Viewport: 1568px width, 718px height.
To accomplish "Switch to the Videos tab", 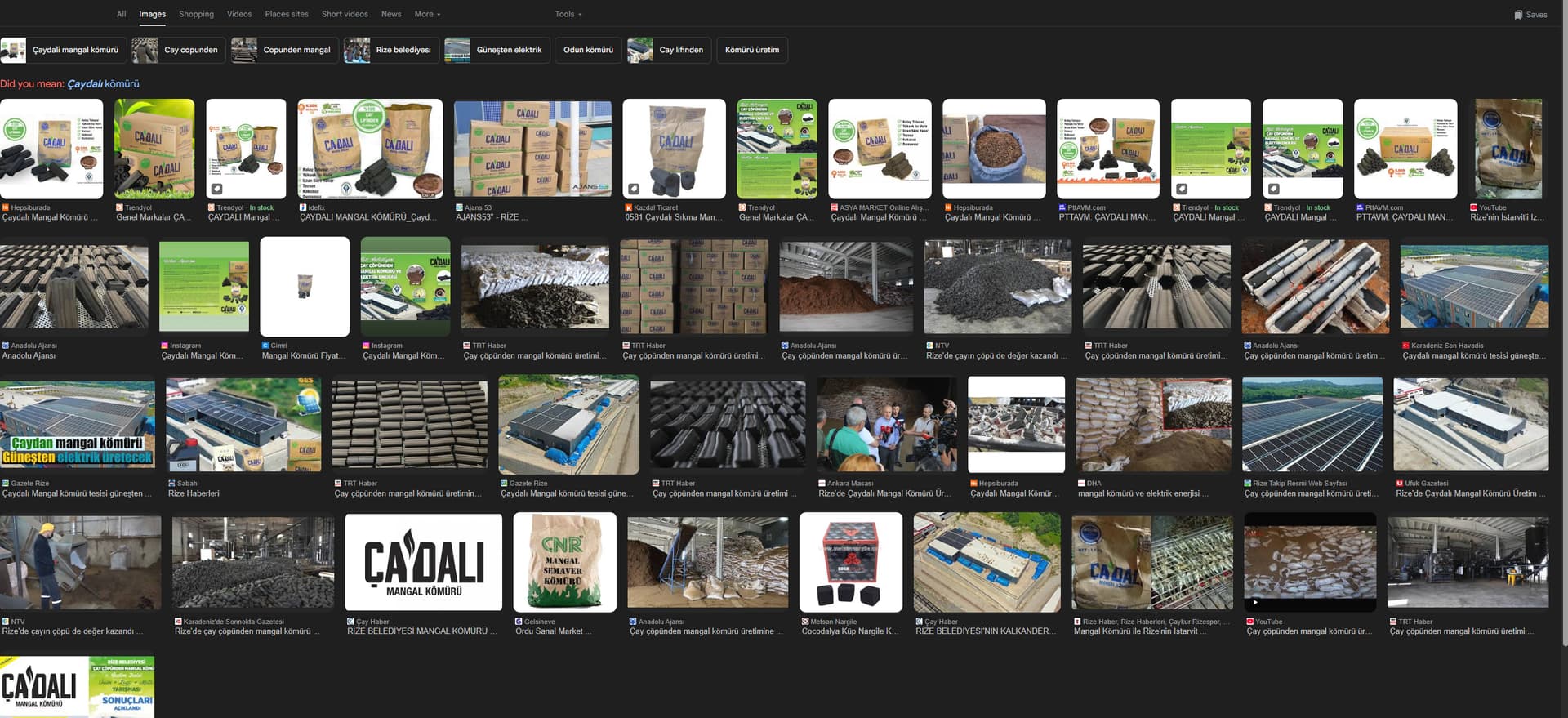I will coord(239,14).
